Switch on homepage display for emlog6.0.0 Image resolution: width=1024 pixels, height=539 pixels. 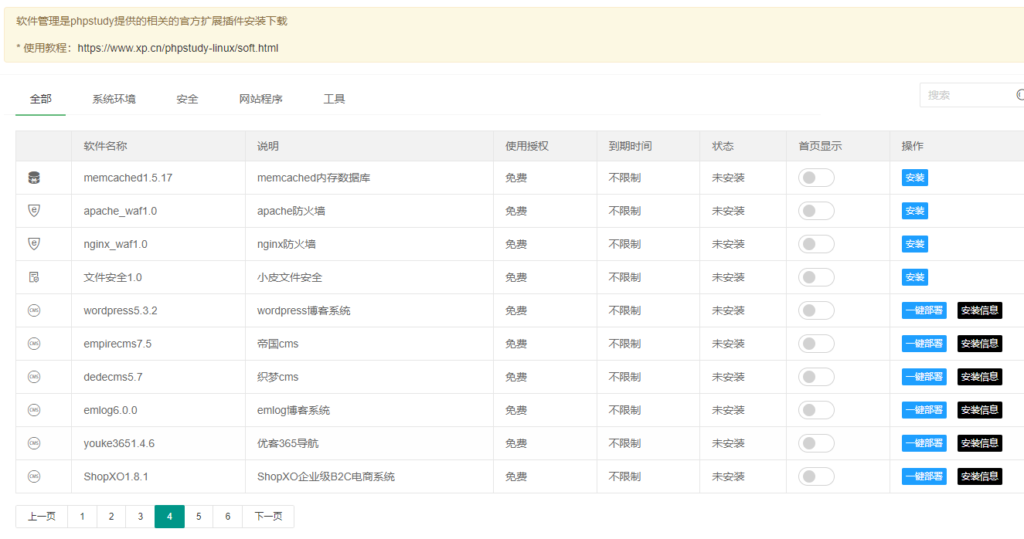pyautogui.click(x=816, y=410)
